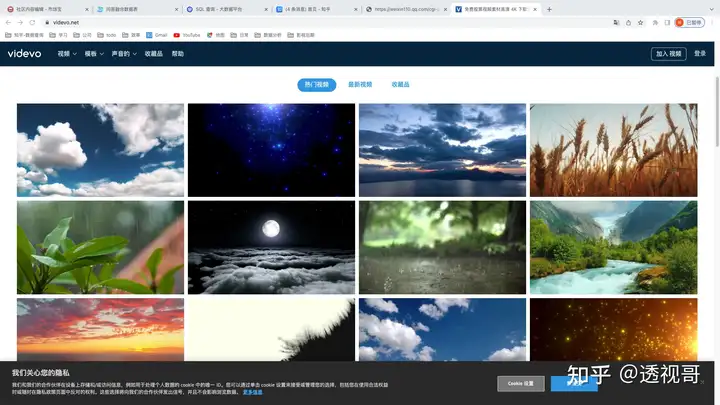Expand the 声音的 dropdown in videvo nav
720x405 pixels.
tap(124, 54)
